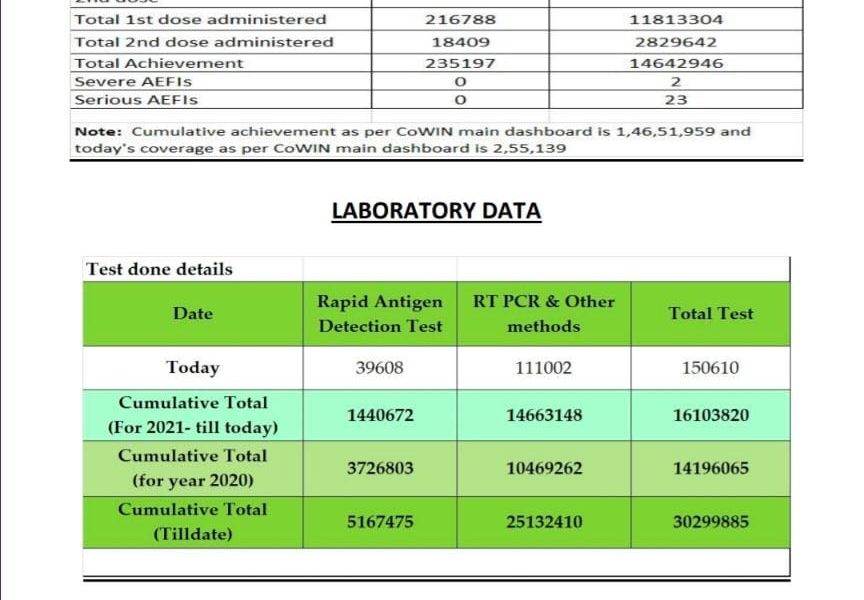Select the "Severe AEFIs" label
Image resolution: width=864 pixels, height=600 pixels.
[x=133, y=82]
